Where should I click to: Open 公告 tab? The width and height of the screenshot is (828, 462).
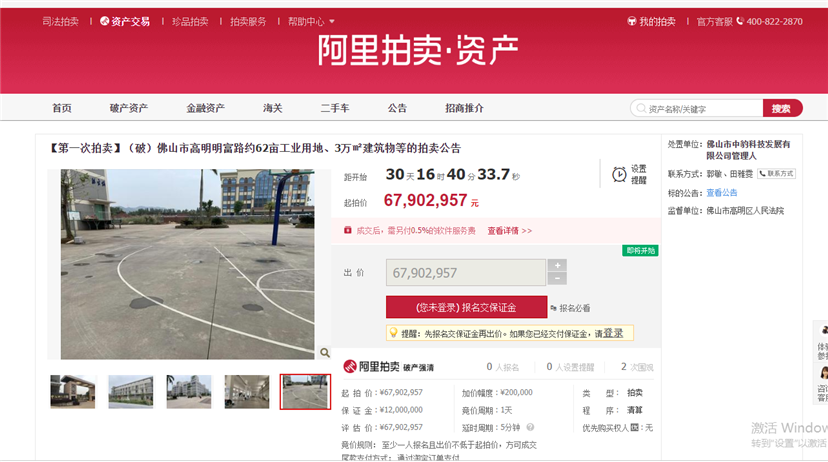[x=397, y=108]
